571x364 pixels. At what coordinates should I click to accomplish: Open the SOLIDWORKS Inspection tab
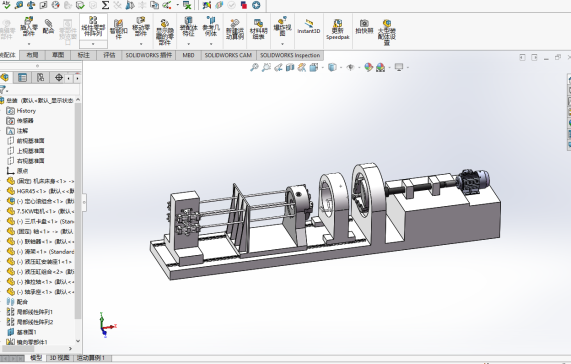290,55
